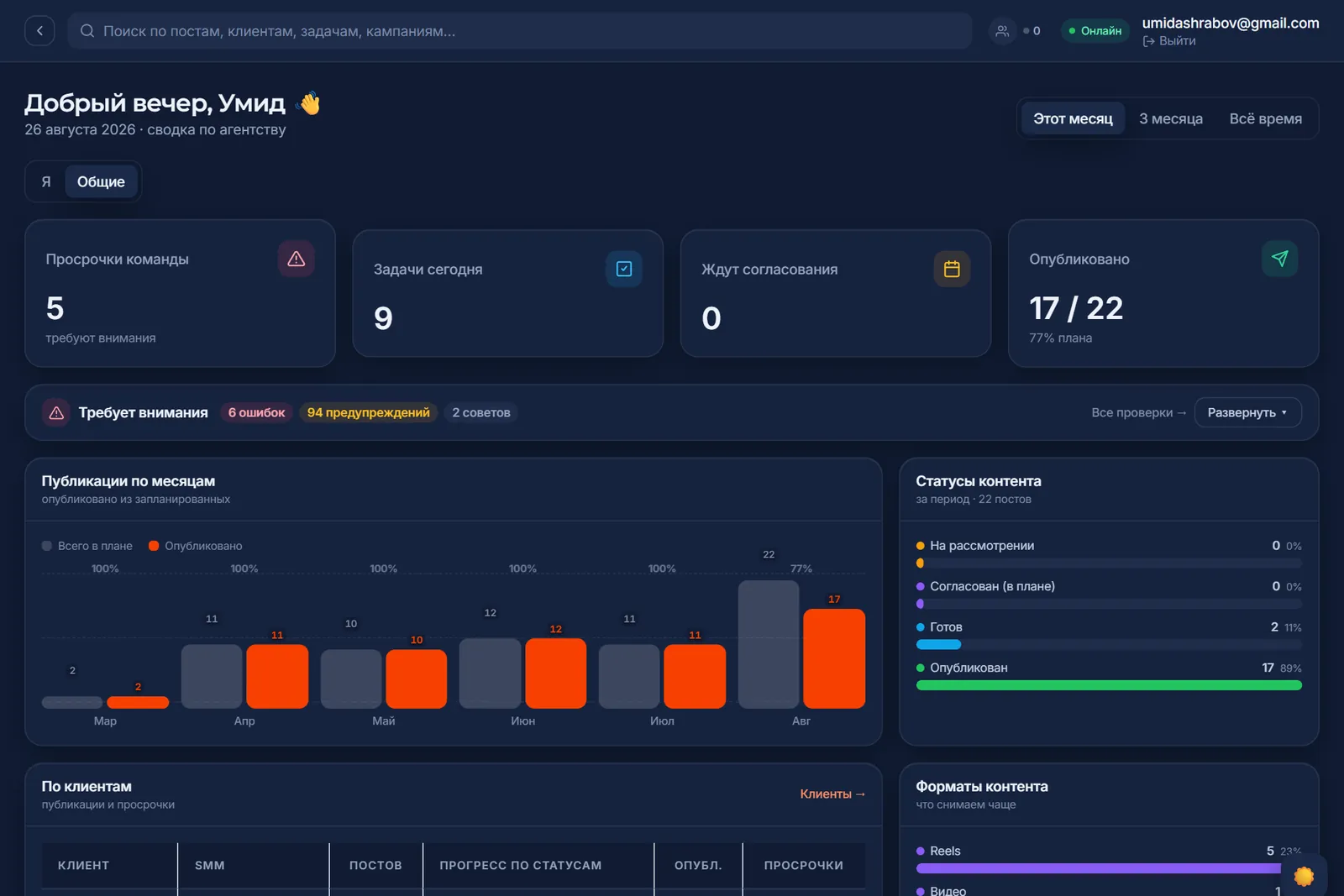Click the Опубликован green progress bar

(1109, 685)
